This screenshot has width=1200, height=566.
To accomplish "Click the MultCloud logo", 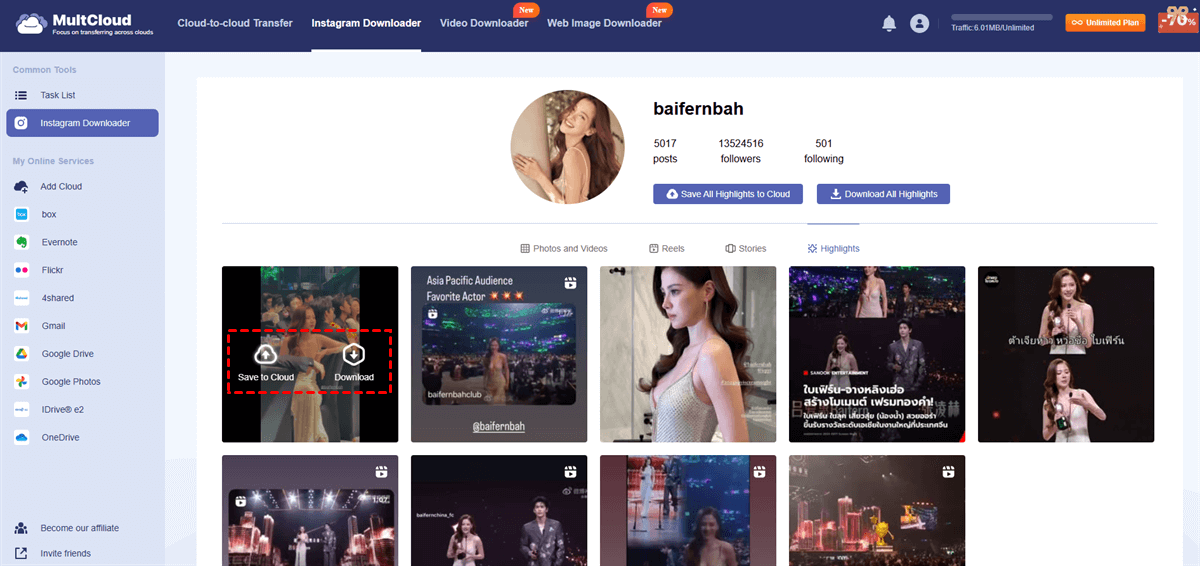I will click(82, 23).
